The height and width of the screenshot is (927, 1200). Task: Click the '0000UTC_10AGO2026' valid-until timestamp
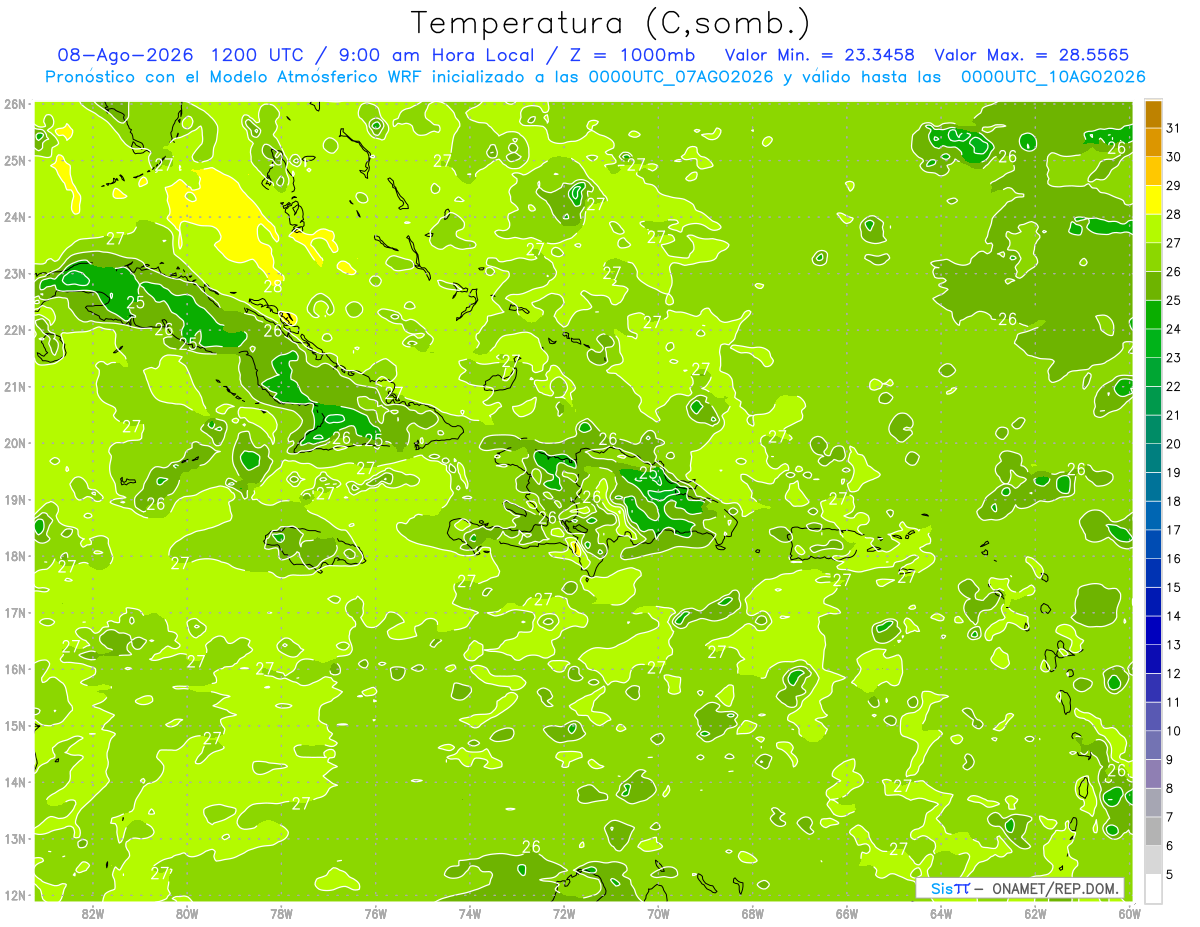click(1053, 77)
